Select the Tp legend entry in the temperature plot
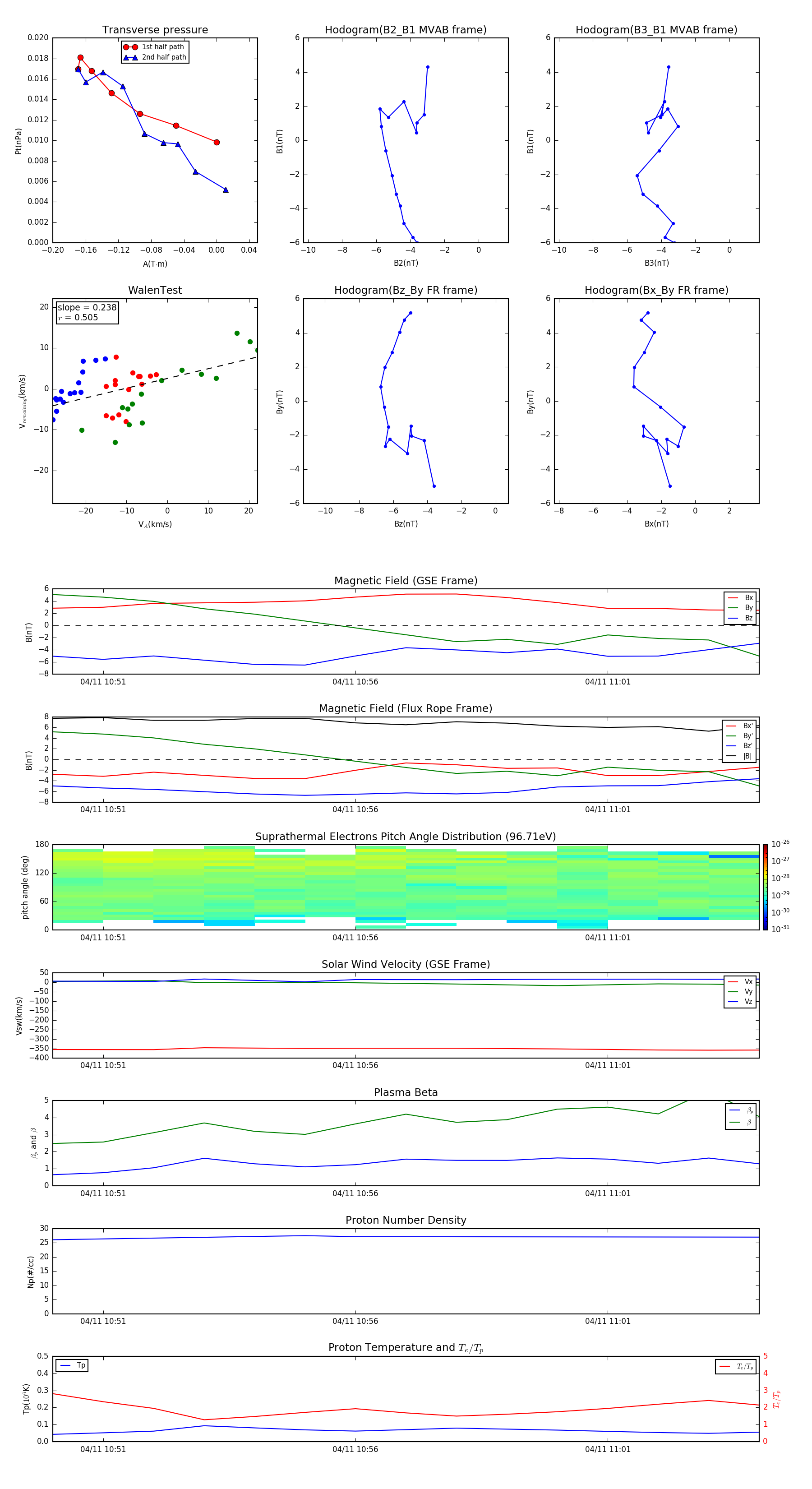 tap(72, 1365)
